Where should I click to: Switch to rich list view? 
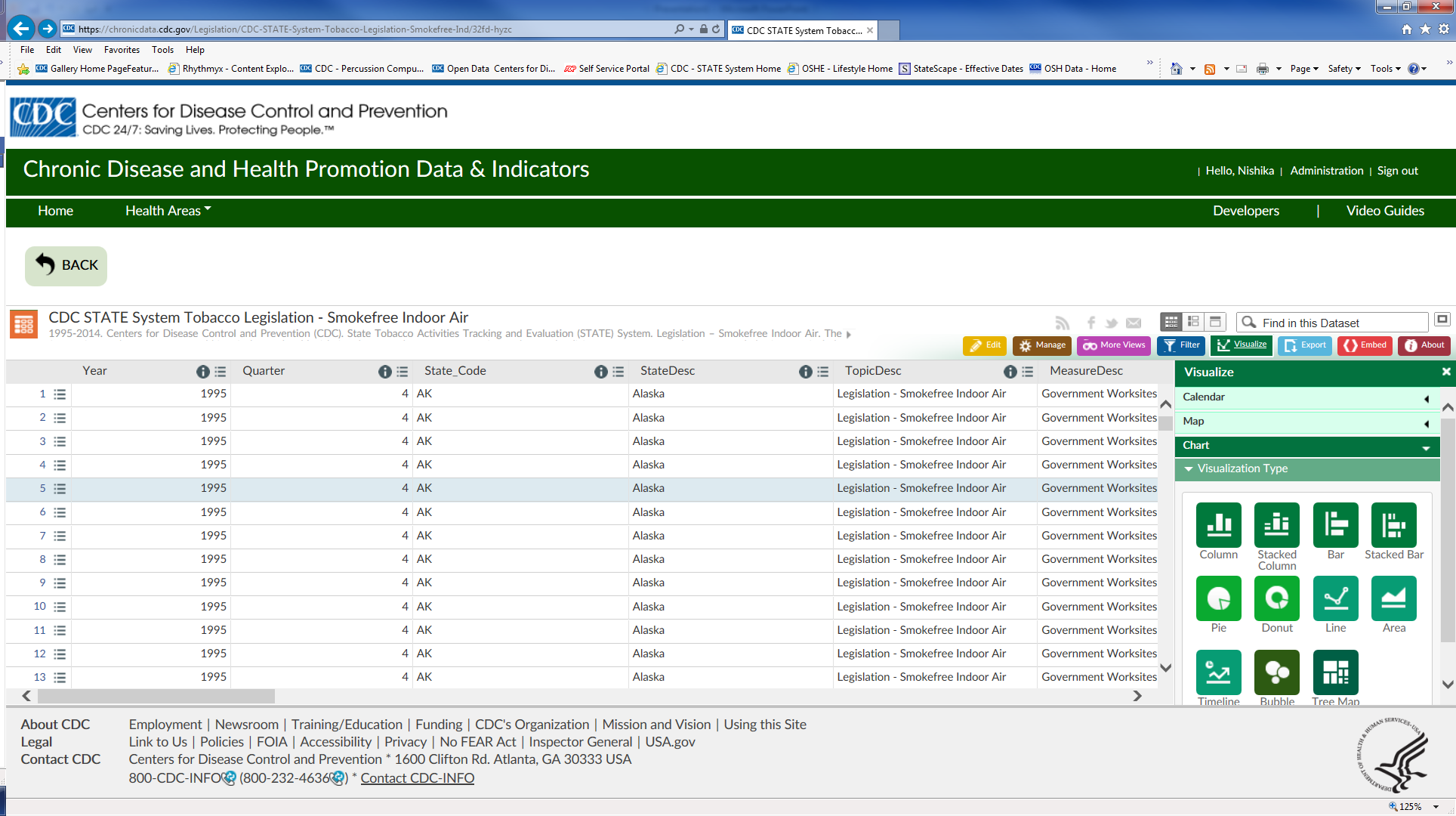1193,322
